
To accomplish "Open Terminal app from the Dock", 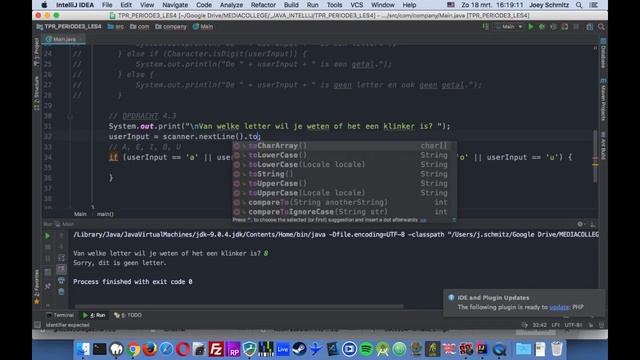I will [100, 349].
